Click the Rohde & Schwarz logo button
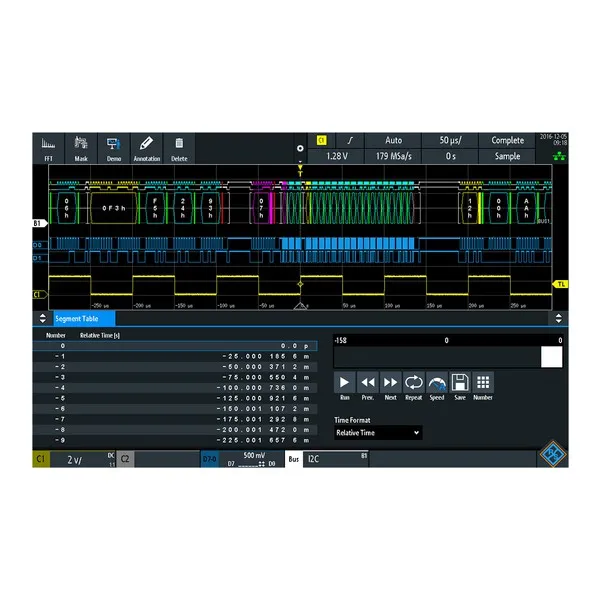 [x=551, y=457]
